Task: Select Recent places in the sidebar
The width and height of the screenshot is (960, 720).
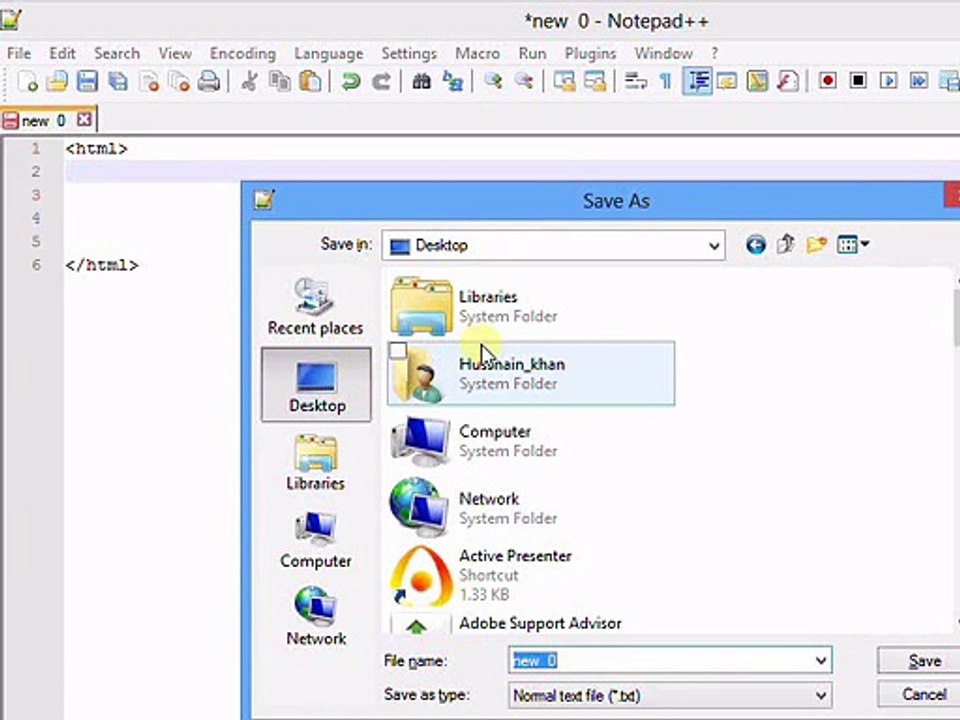Action: (x=315, y=306)
